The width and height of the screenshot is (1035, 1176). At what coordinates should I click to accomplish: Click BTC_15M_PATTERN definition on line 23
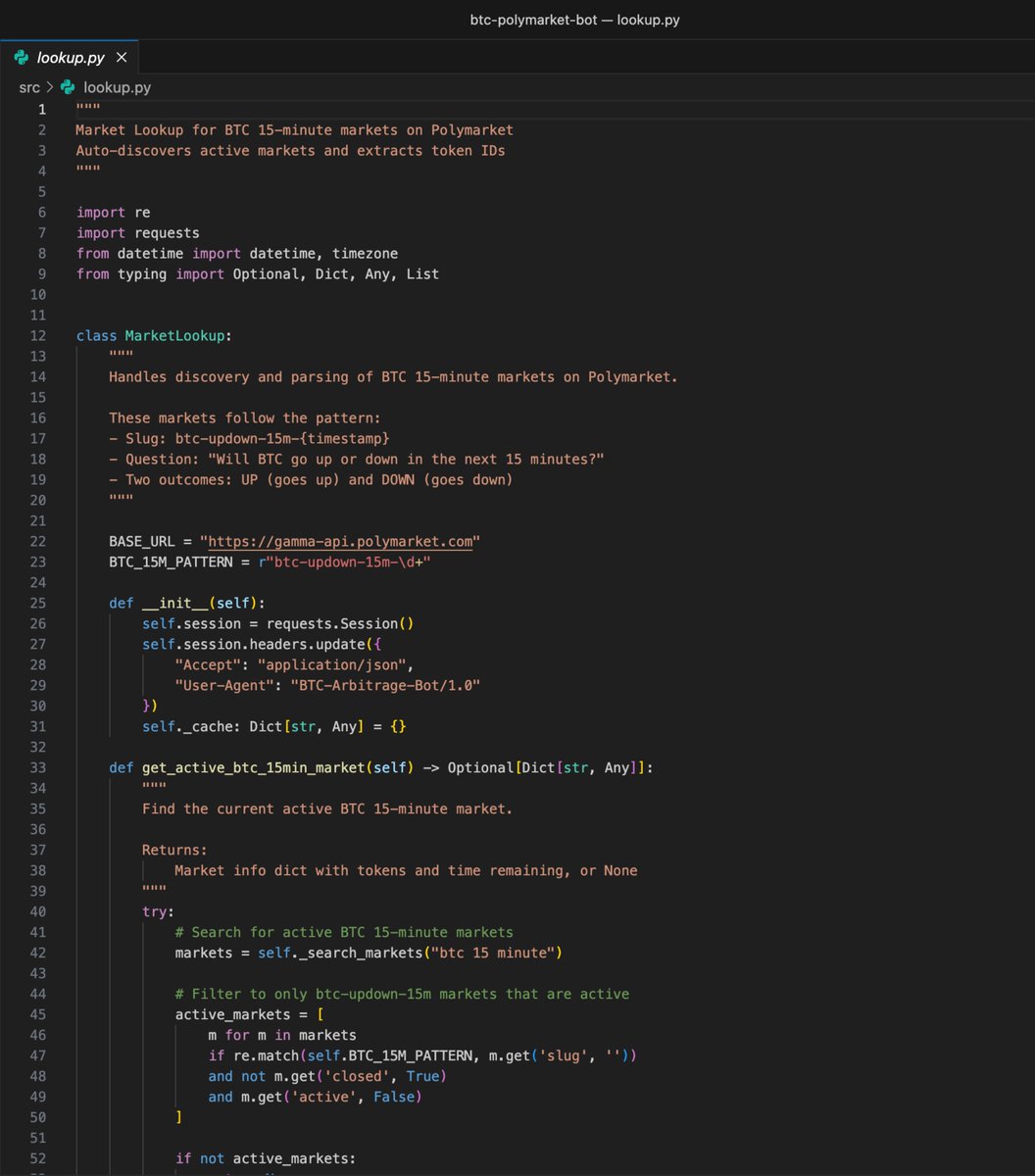coord(171,562)
